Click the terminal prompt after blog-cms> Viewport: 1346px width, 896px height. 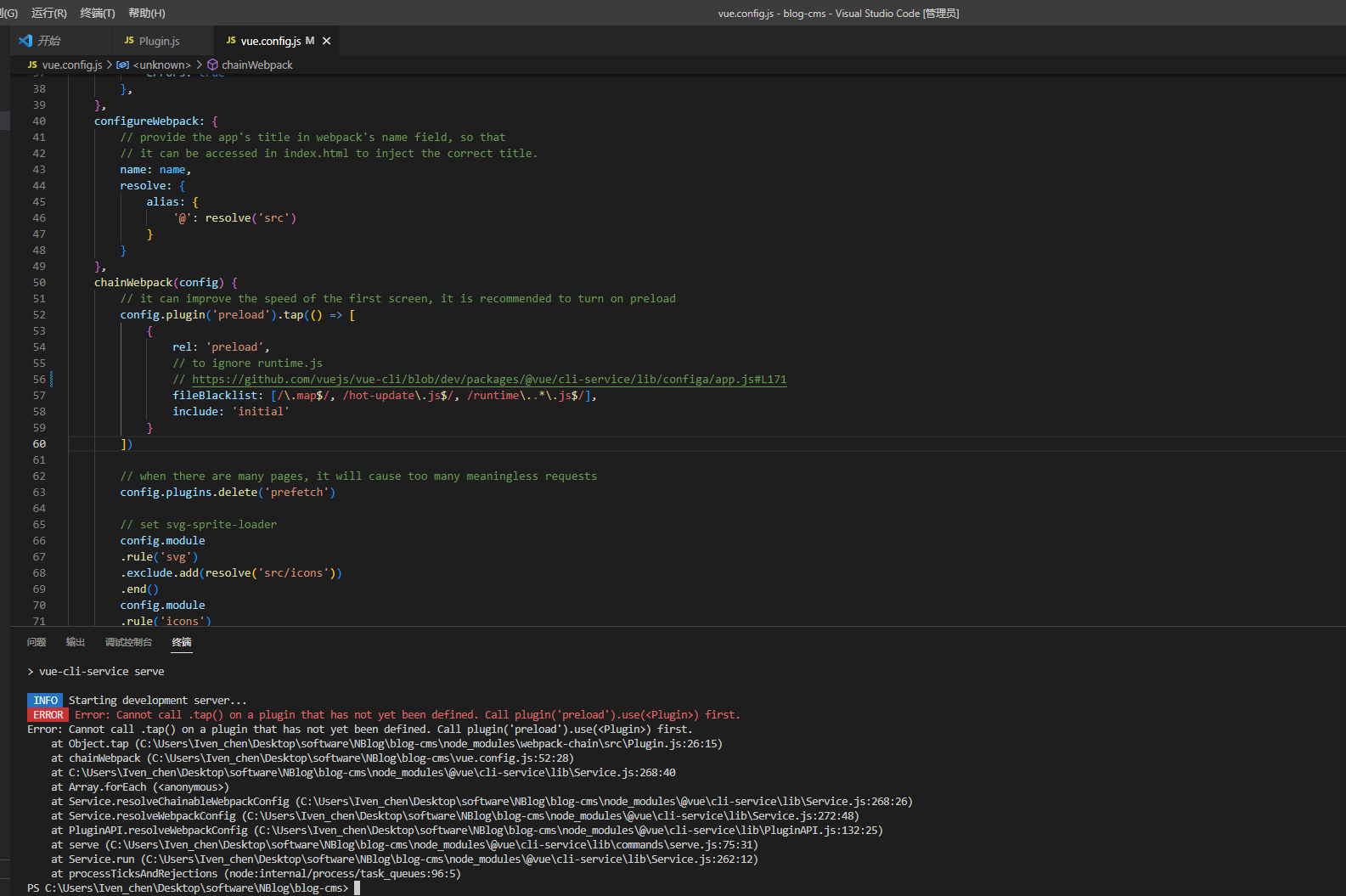[x=358, y=888]
